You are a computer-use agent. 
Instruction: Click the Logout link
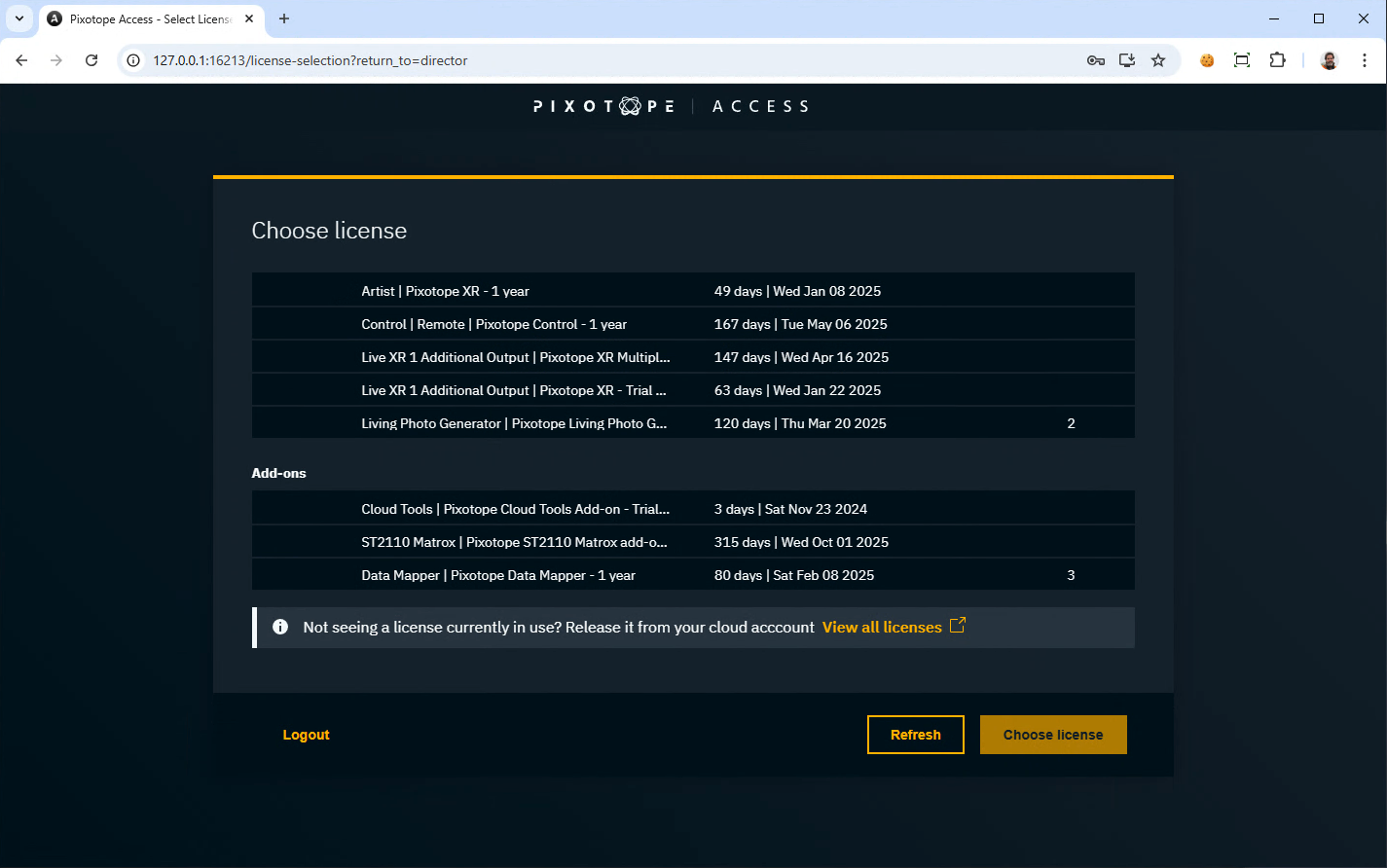[x=306, y=734]
